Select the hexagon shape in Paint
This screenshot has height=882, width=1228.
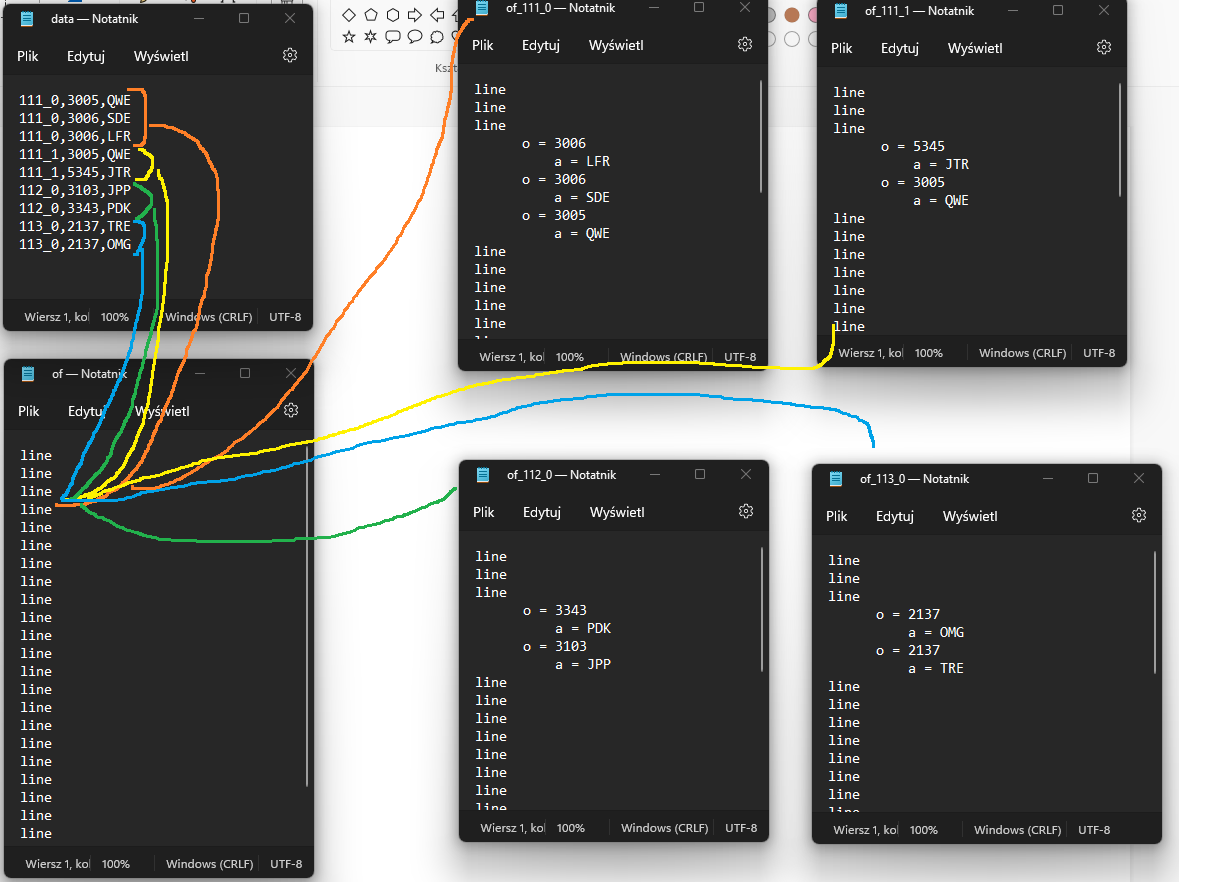click(x=393, y=14)
